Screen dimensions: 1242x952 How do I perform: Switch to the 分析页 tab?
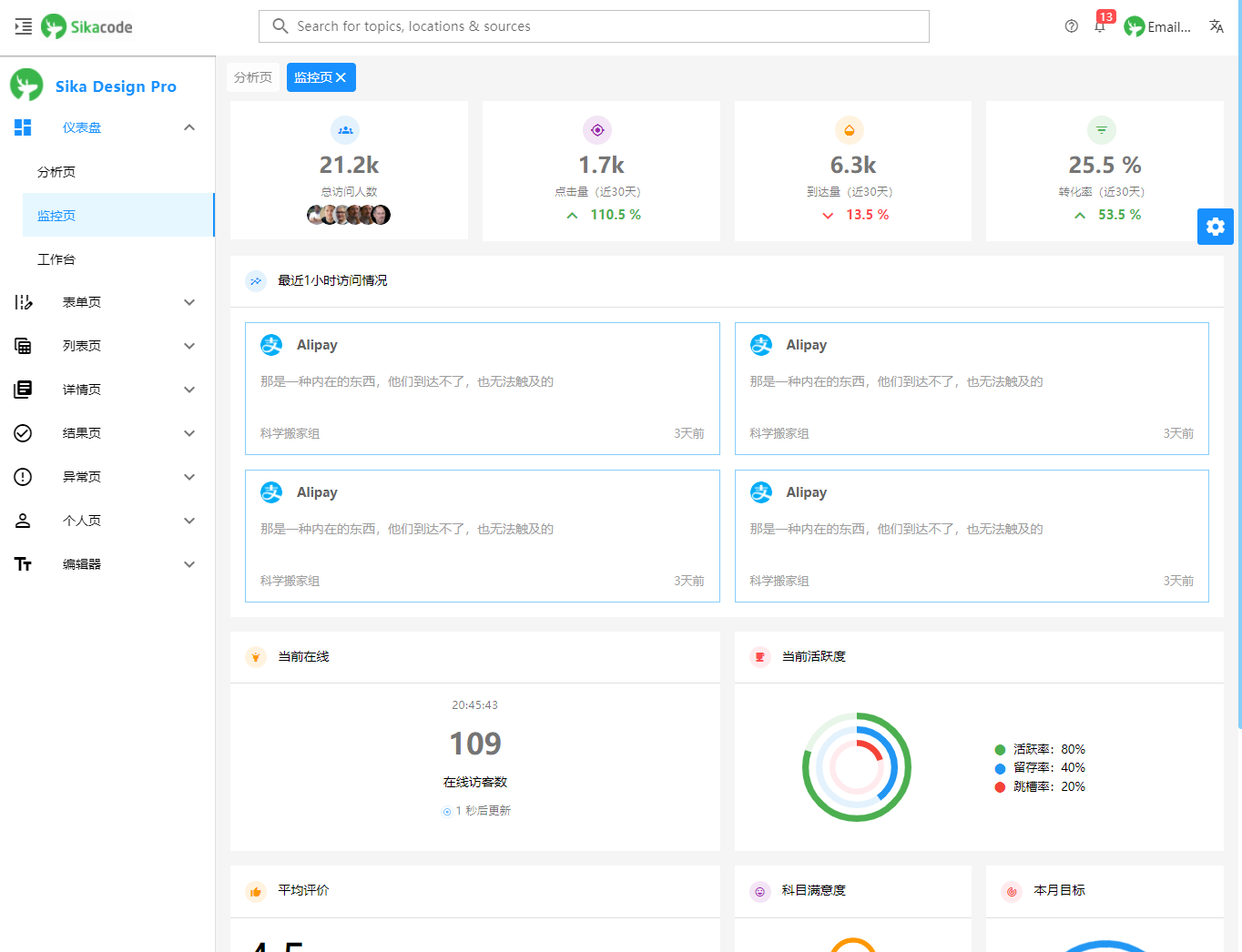click(253, 77)
